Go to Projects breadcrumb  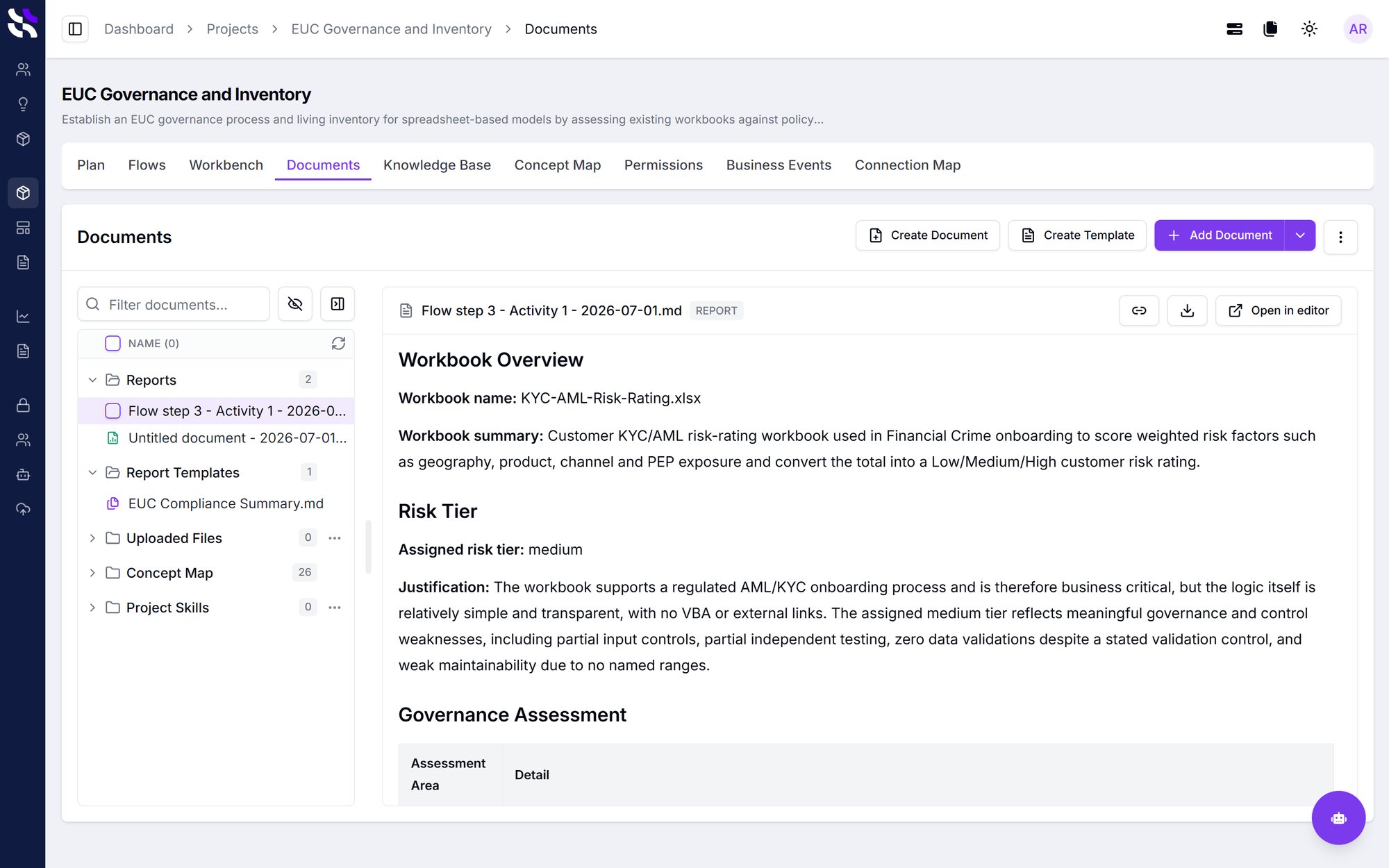click(x=232, y=29)
